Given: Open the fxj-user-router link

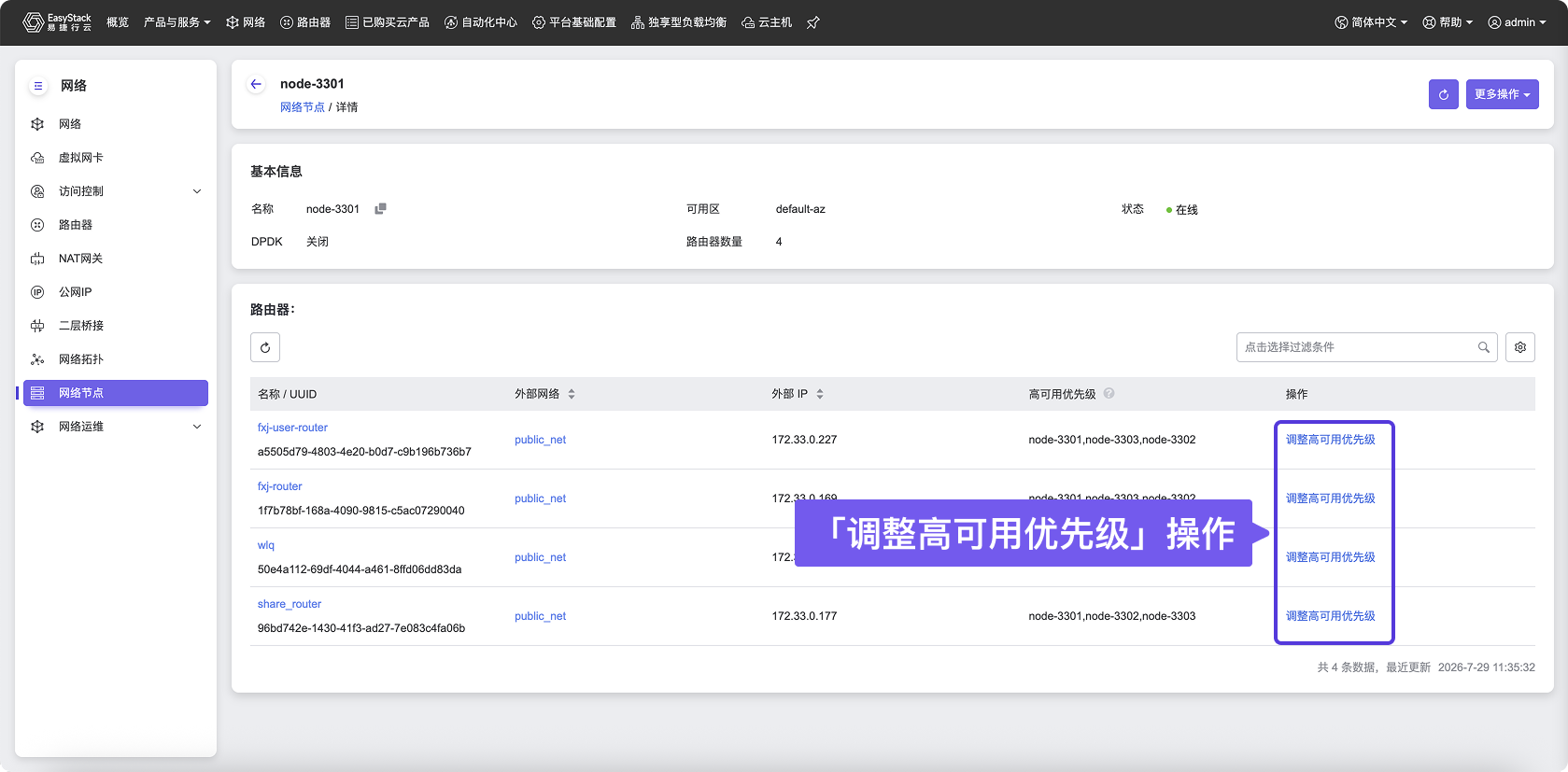Looking at the screenshot, I should pyautogui.click(x=292, y=428).
